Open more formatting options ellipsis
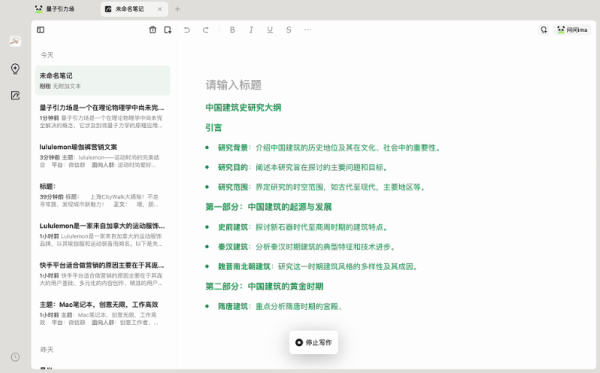The image size is (600, 373). click(x=307, y=30)
